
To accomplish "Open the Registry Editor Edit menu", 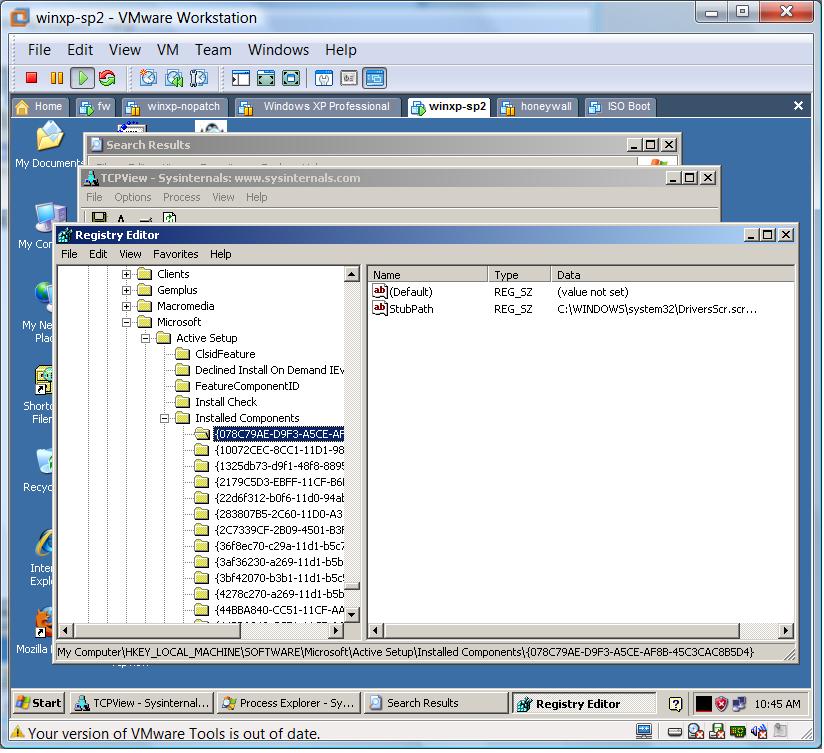I will click(98, 254).
